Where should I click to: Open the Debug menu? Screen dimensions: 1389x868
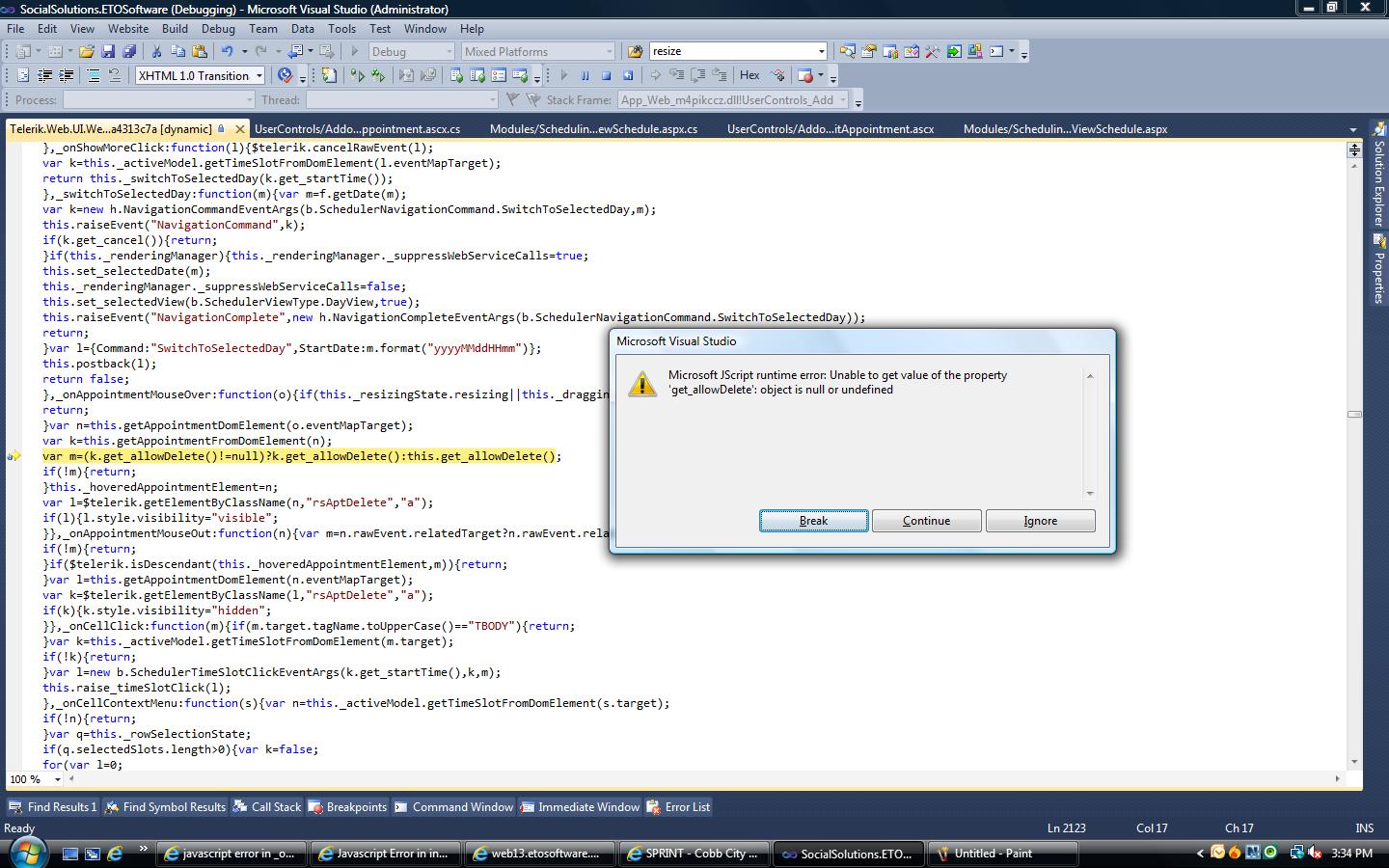coord(218,28)
